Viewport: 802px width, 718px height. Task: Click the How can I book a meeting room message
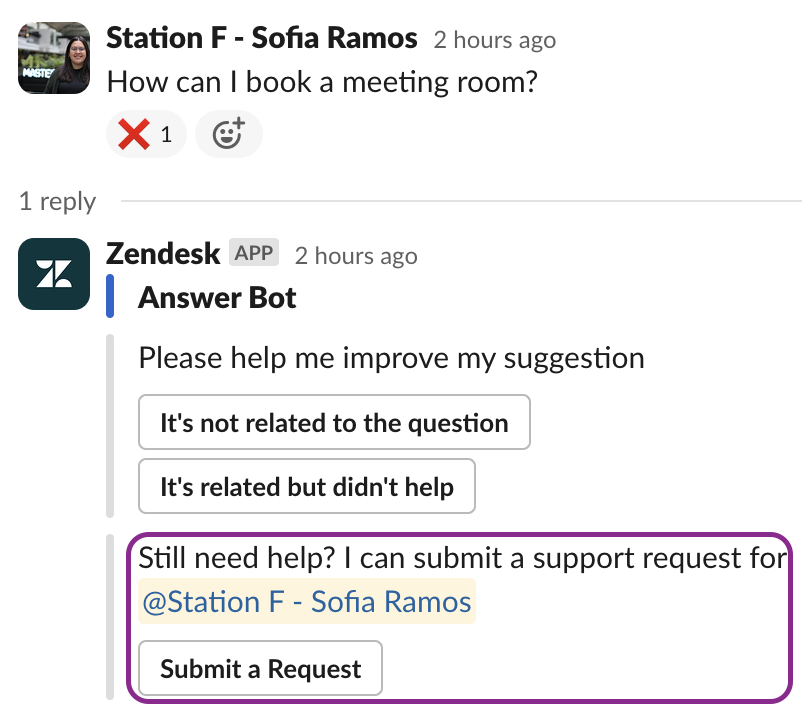point(322,82)
